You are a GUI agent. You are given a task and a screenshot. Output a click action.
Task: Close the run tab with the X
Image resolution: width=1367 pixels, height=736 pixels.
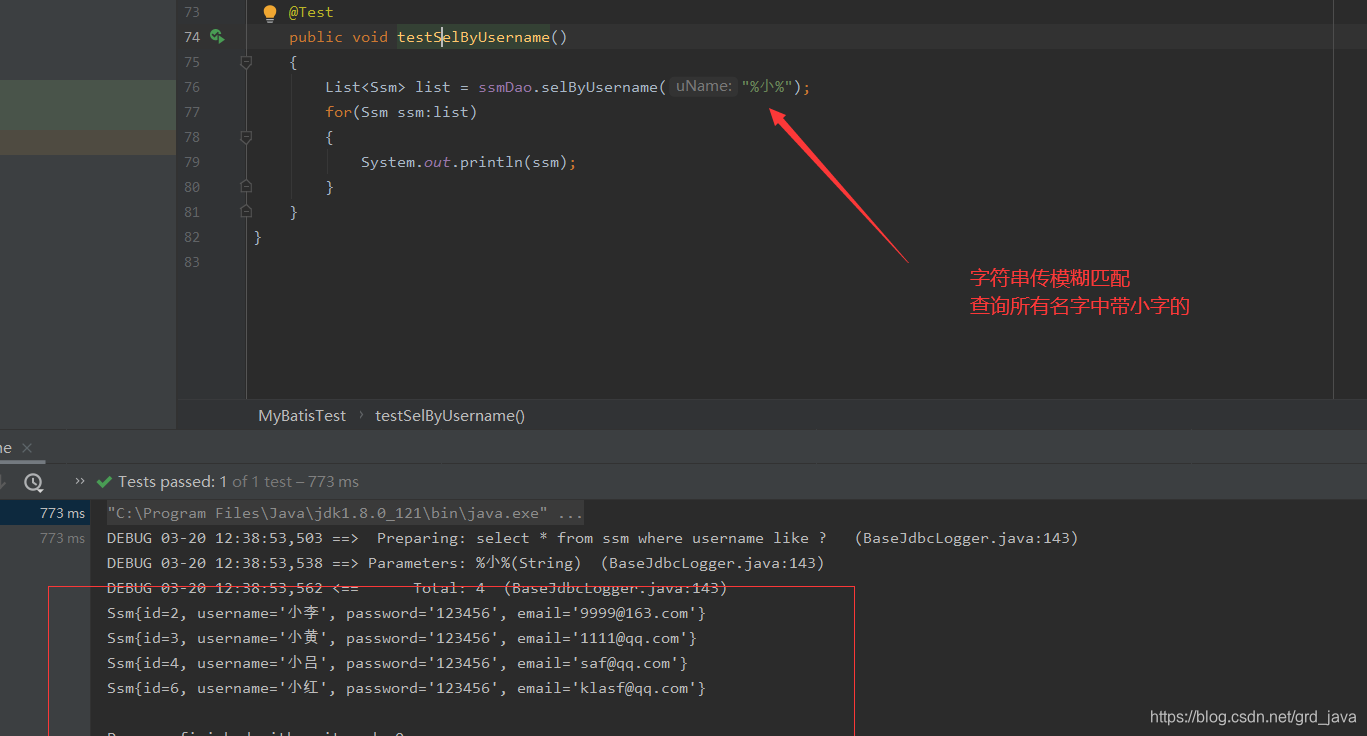click(27, 448)
